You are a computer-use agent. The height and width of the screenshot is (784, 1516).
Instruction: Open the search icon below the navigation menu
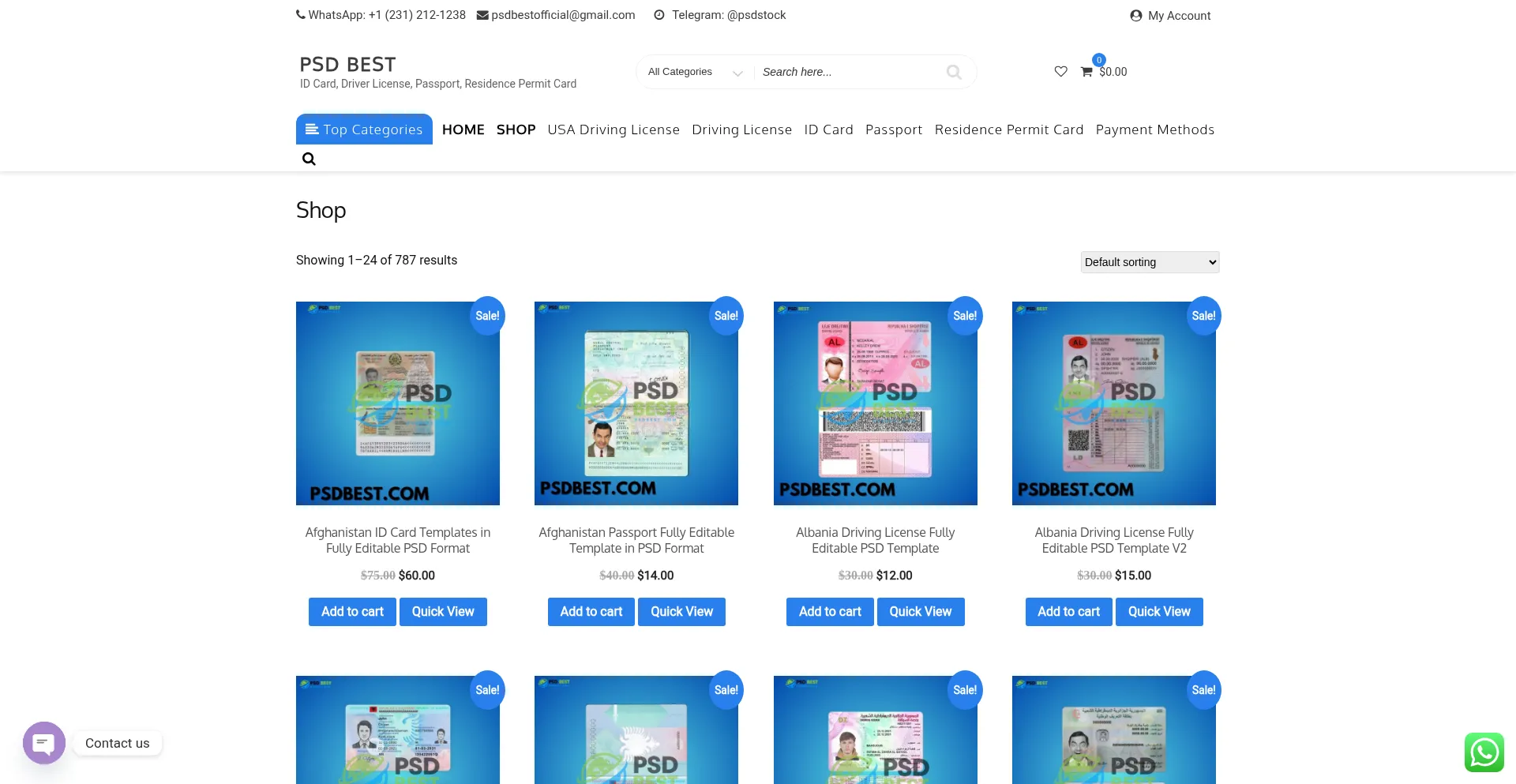(x=309, y=159)
